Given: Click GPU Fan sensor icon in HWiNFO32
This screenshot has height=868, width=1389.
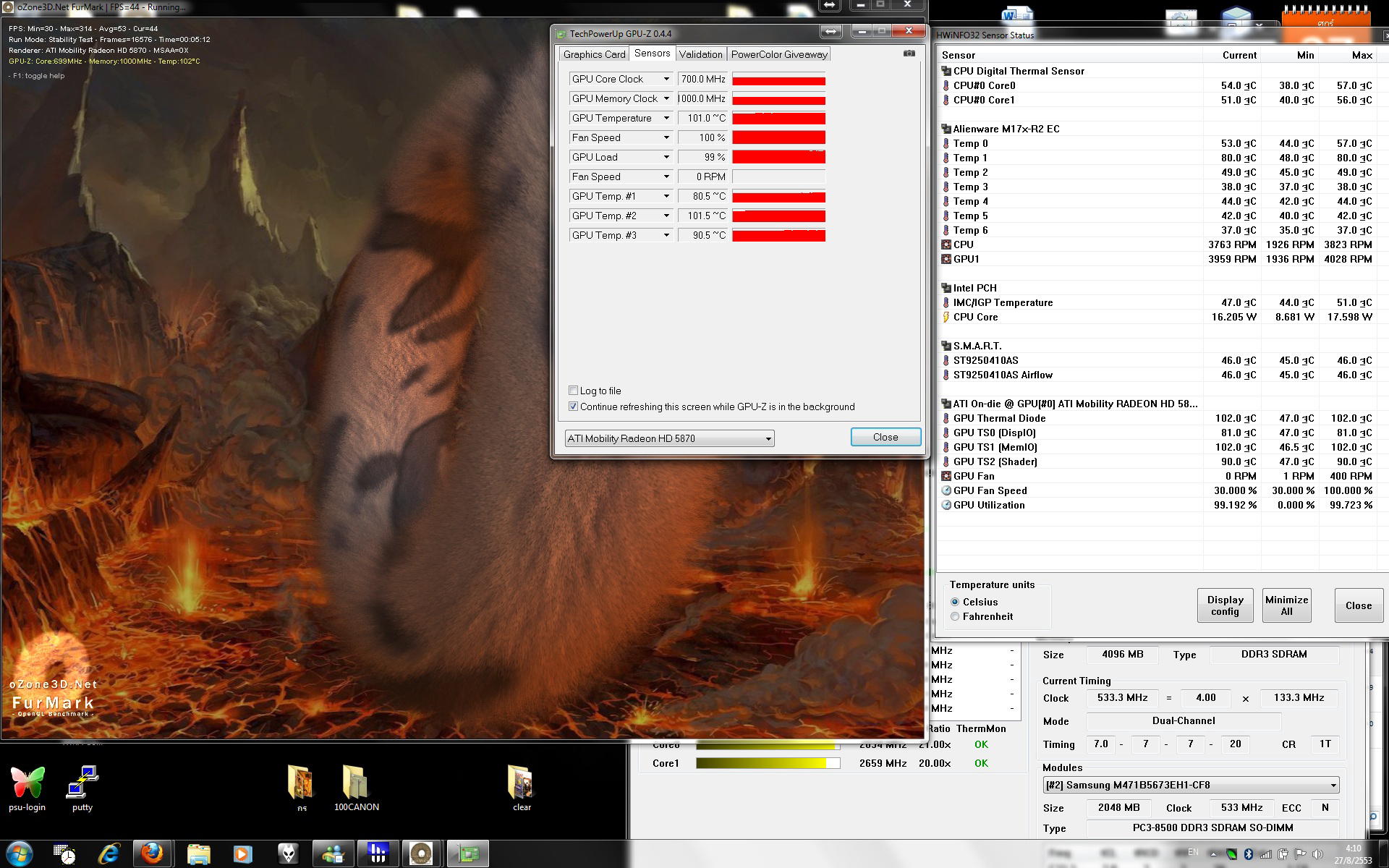Looking at the screenshot, I should point(946,476).
